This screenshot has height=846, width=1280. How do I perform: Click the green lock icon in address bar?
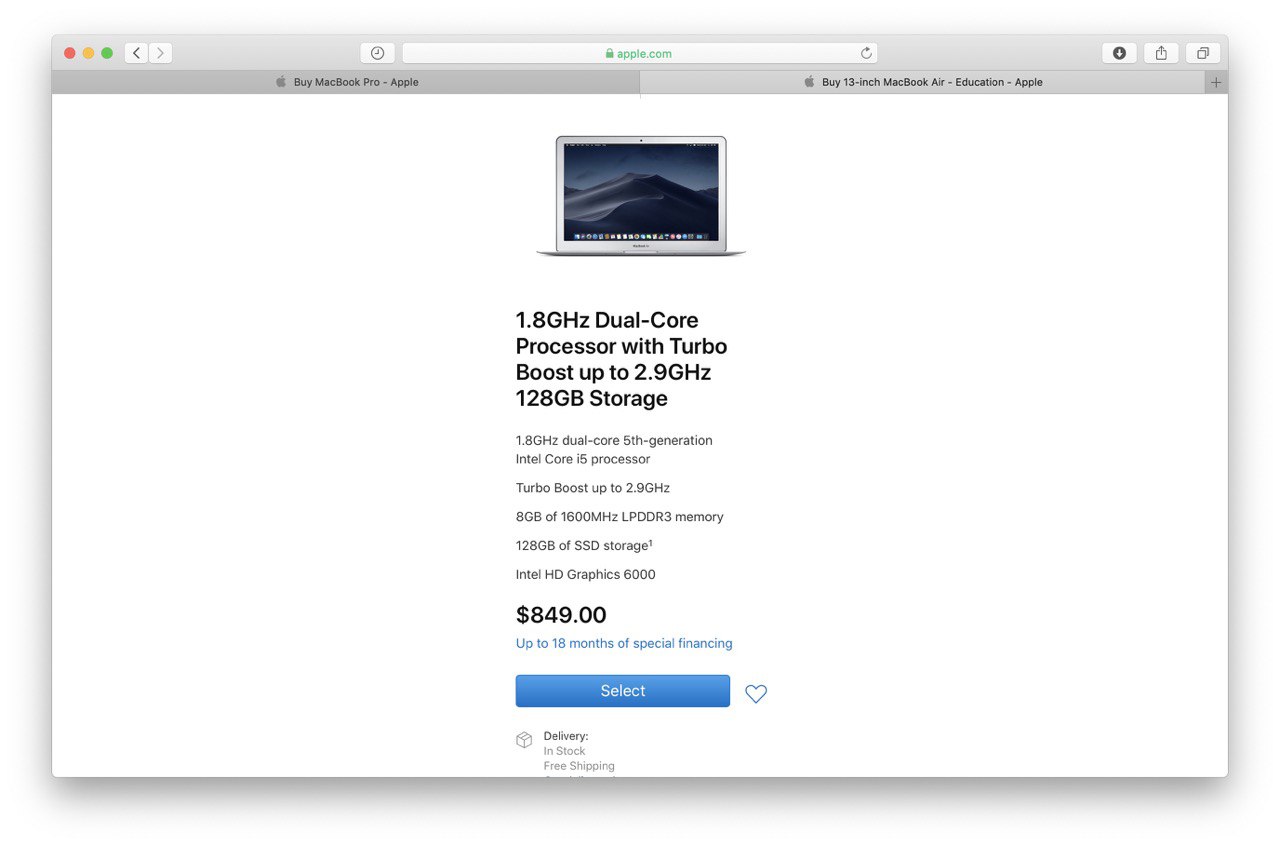click(x=609, y=54)
